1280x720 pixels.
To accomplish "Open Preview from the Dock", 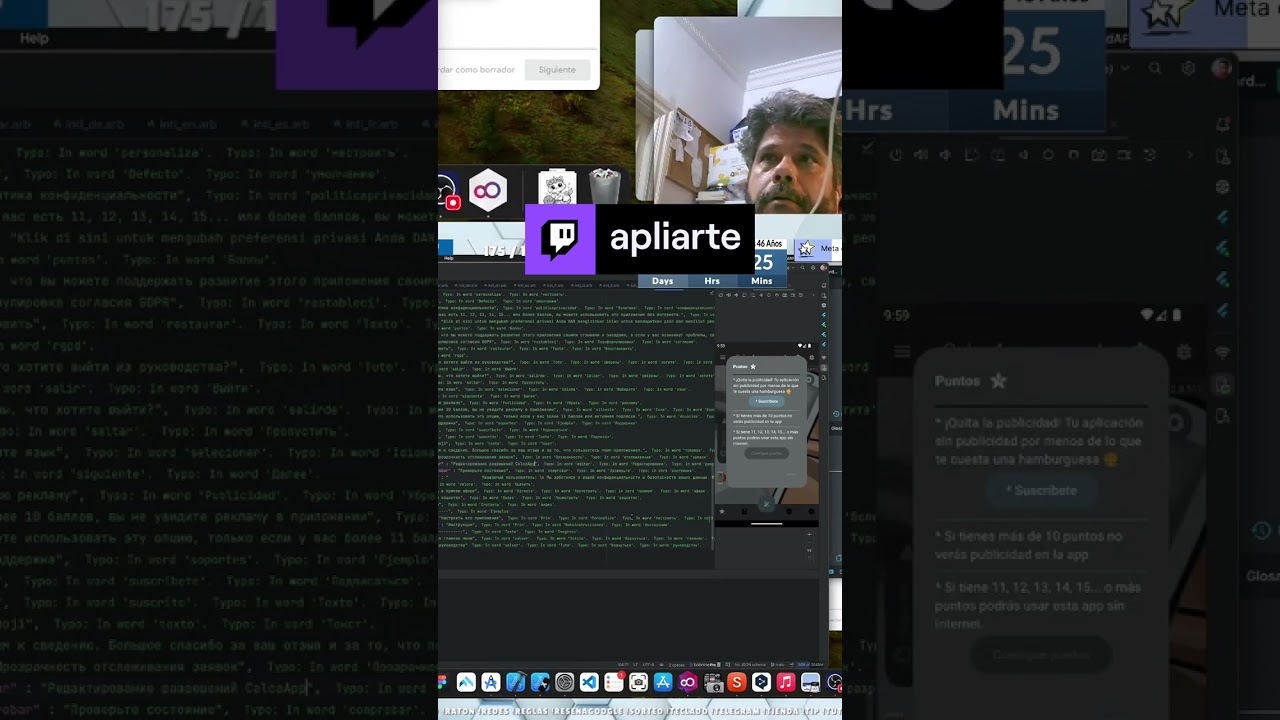I will point(810,682).
